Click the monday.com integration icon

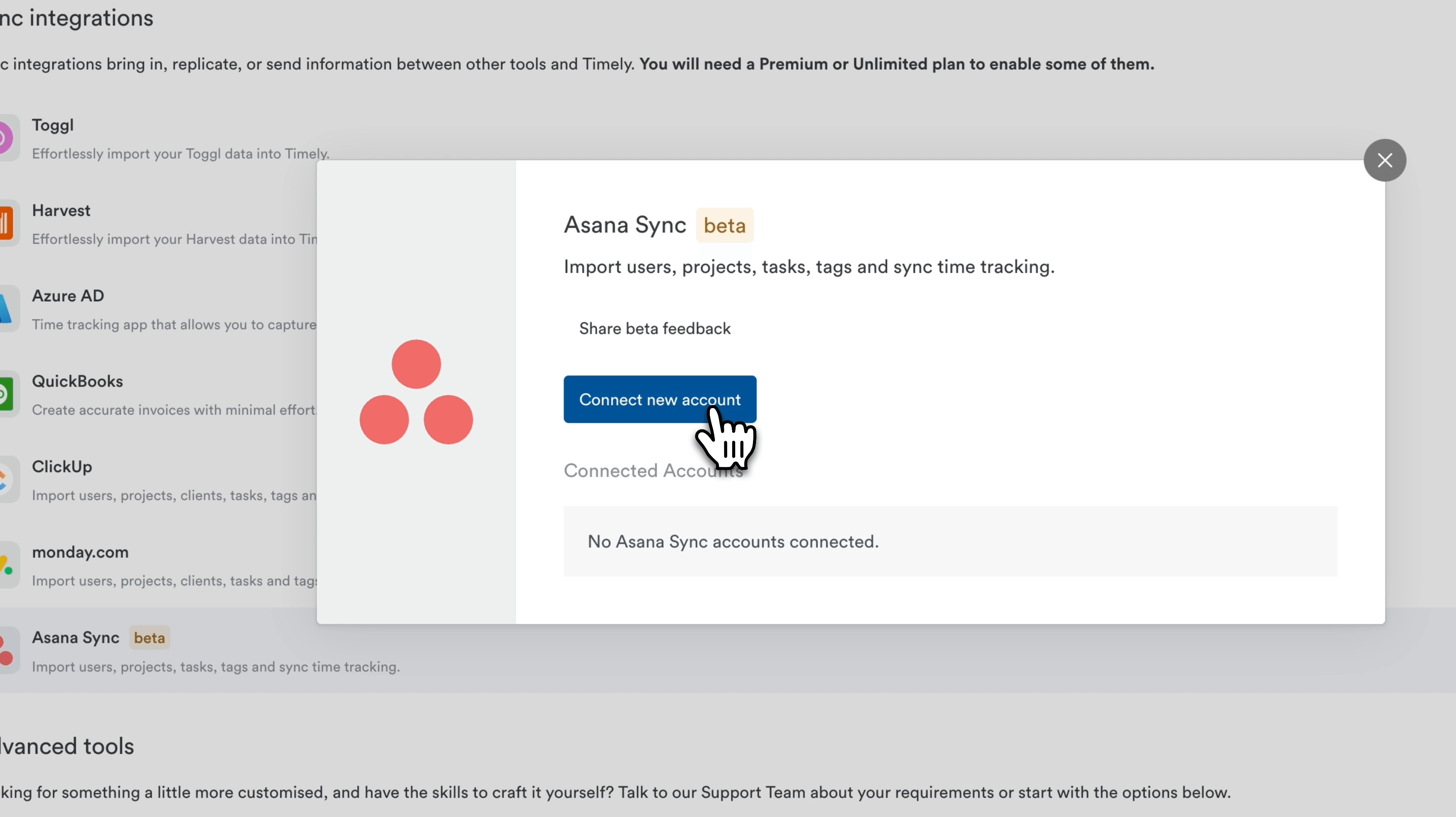point(7,565)
